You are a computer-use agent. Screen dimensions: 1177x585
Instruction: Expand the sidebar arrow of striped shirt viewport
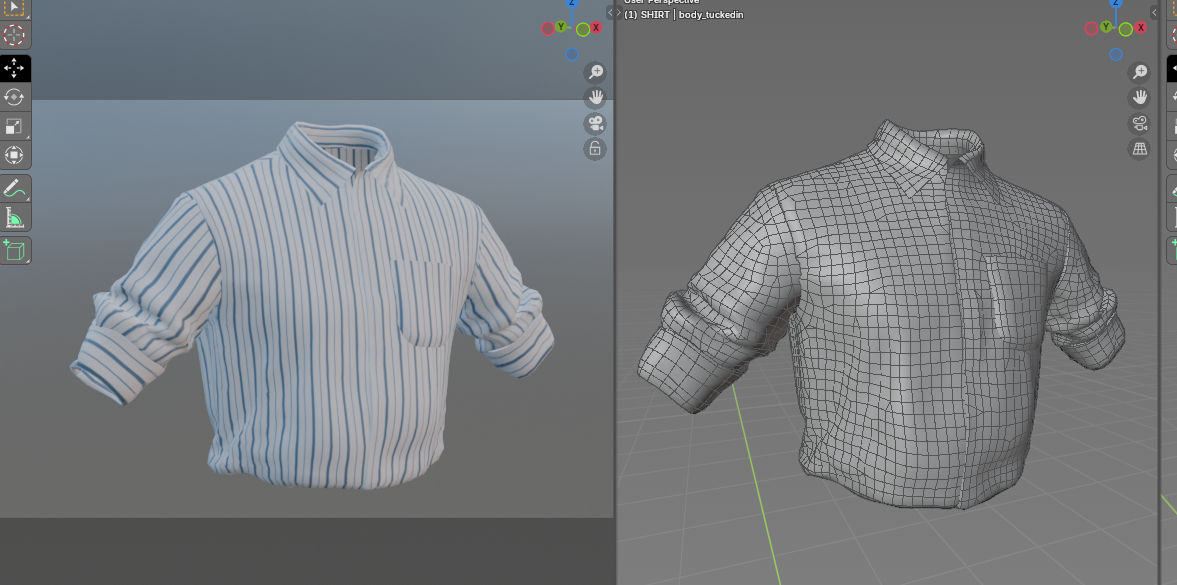point(611,13)
